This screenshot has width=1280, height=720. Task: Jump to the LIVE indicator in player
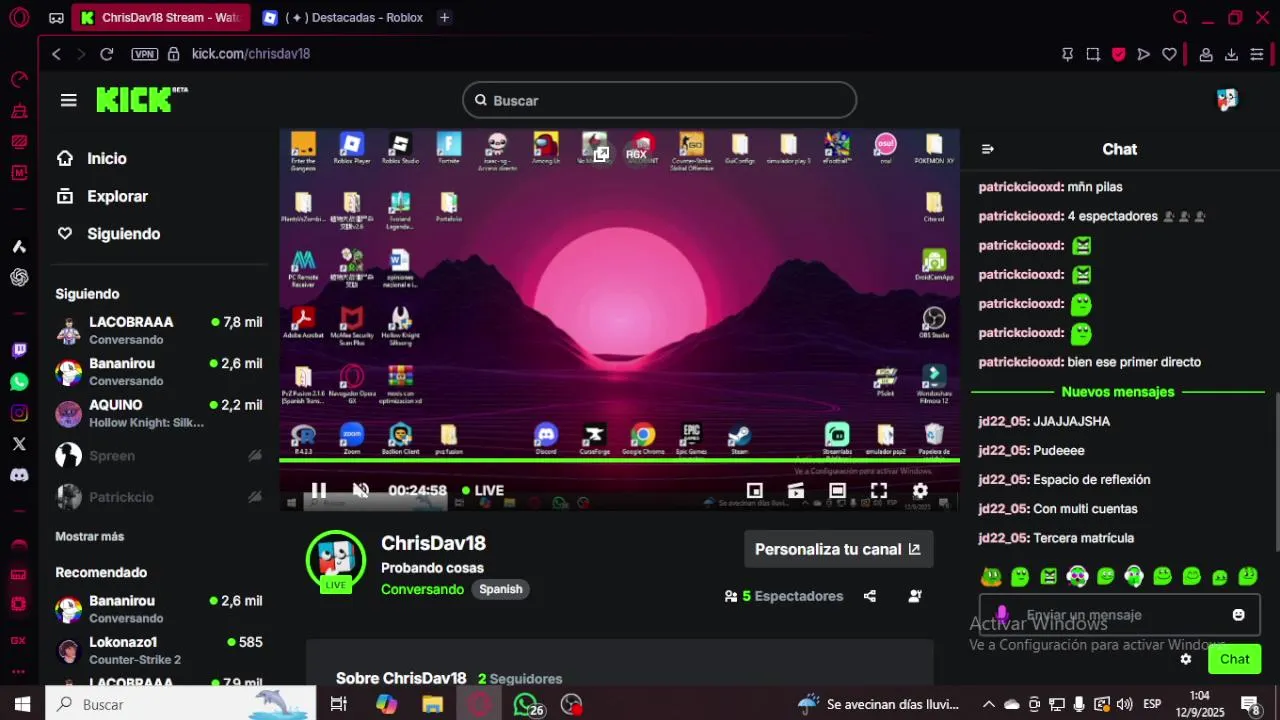(482, 490)
